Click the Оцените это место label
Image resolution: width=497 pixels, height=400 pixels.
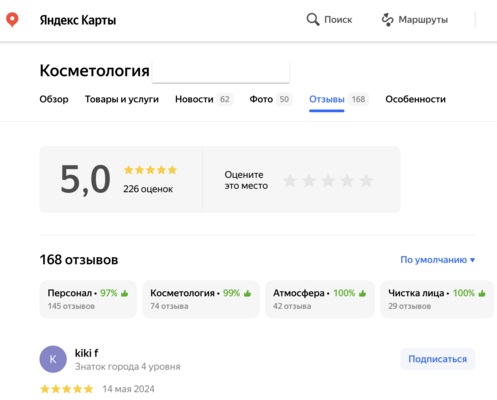click(x=246, y=180)
